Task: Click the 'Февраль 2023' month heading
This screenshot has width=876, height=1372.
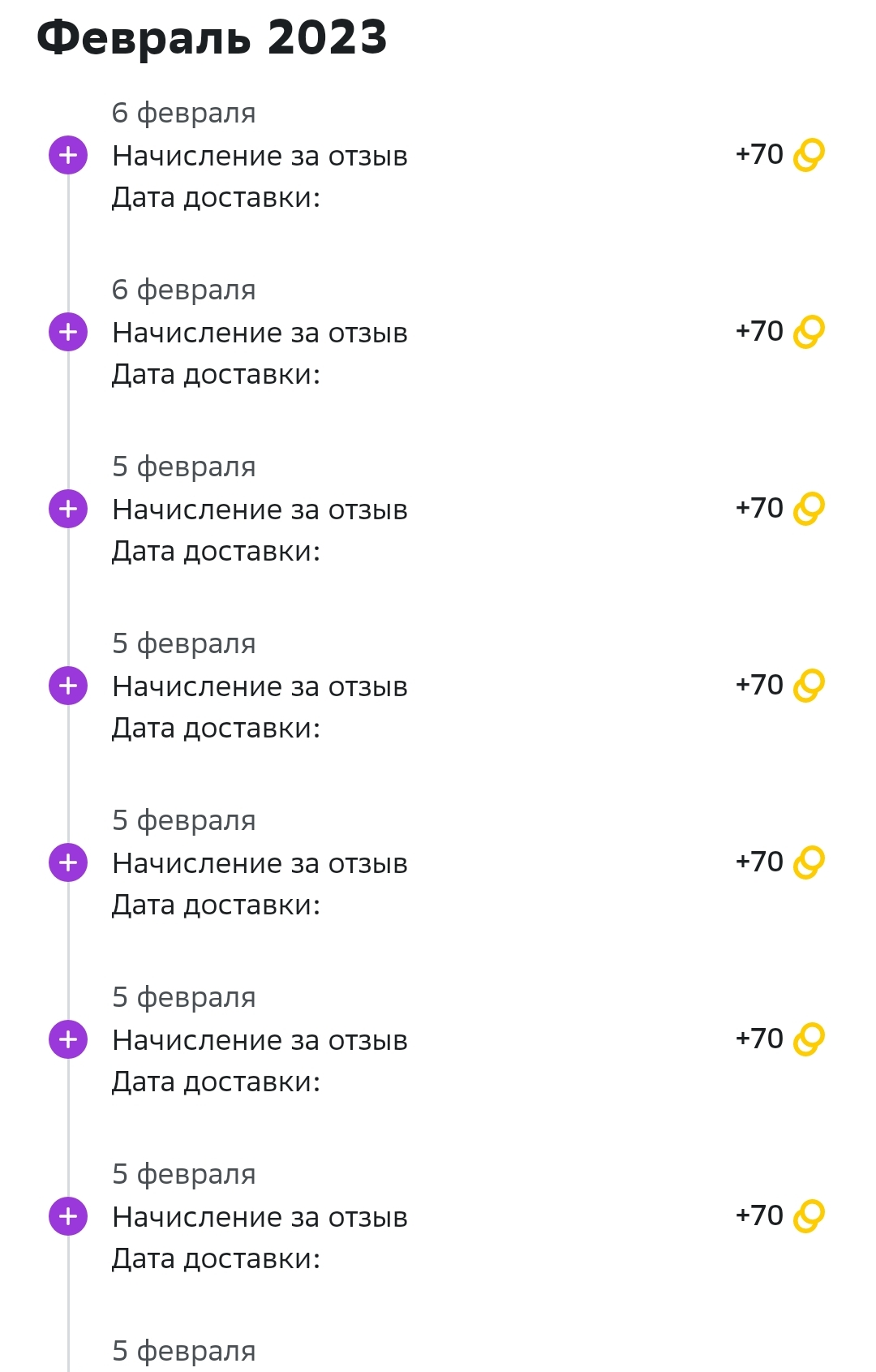Action: pos(213,38)
